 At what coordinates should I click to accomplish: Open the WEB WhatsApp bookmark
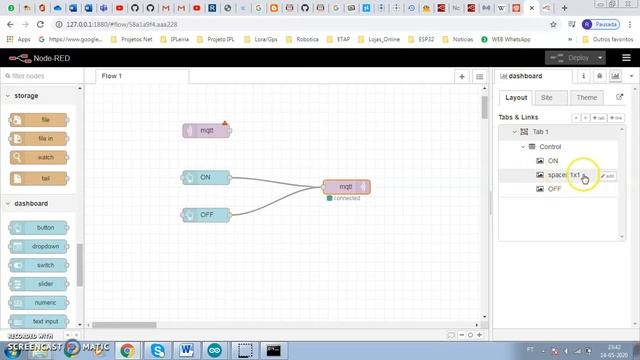coord(506,40)
